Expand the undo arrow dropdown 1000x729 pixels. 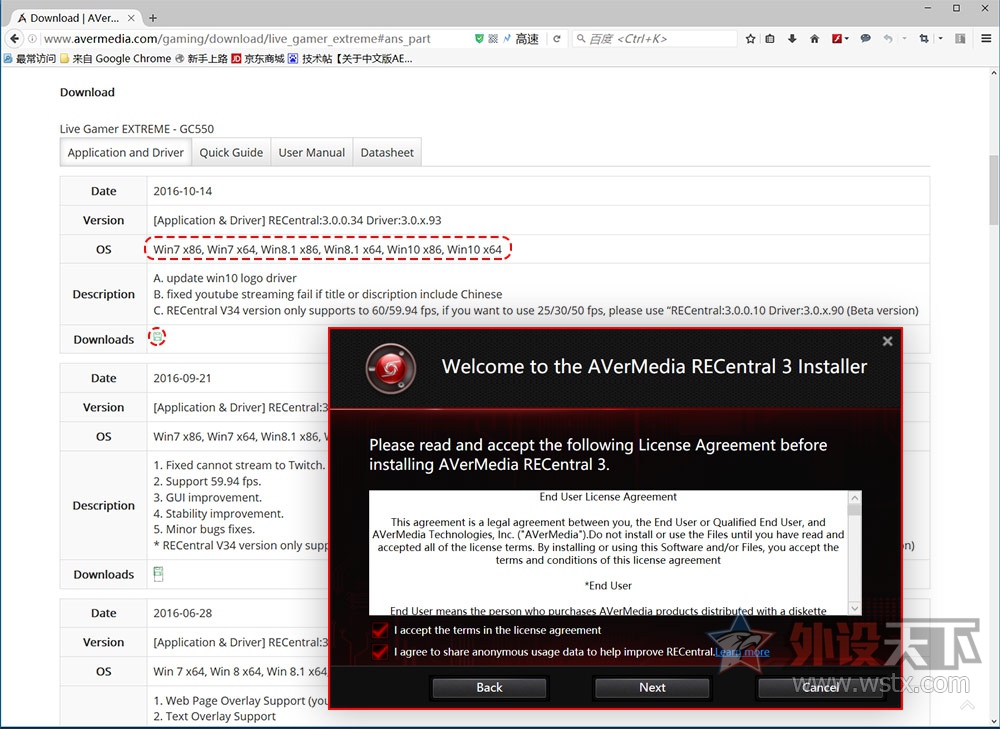[904, 39]
